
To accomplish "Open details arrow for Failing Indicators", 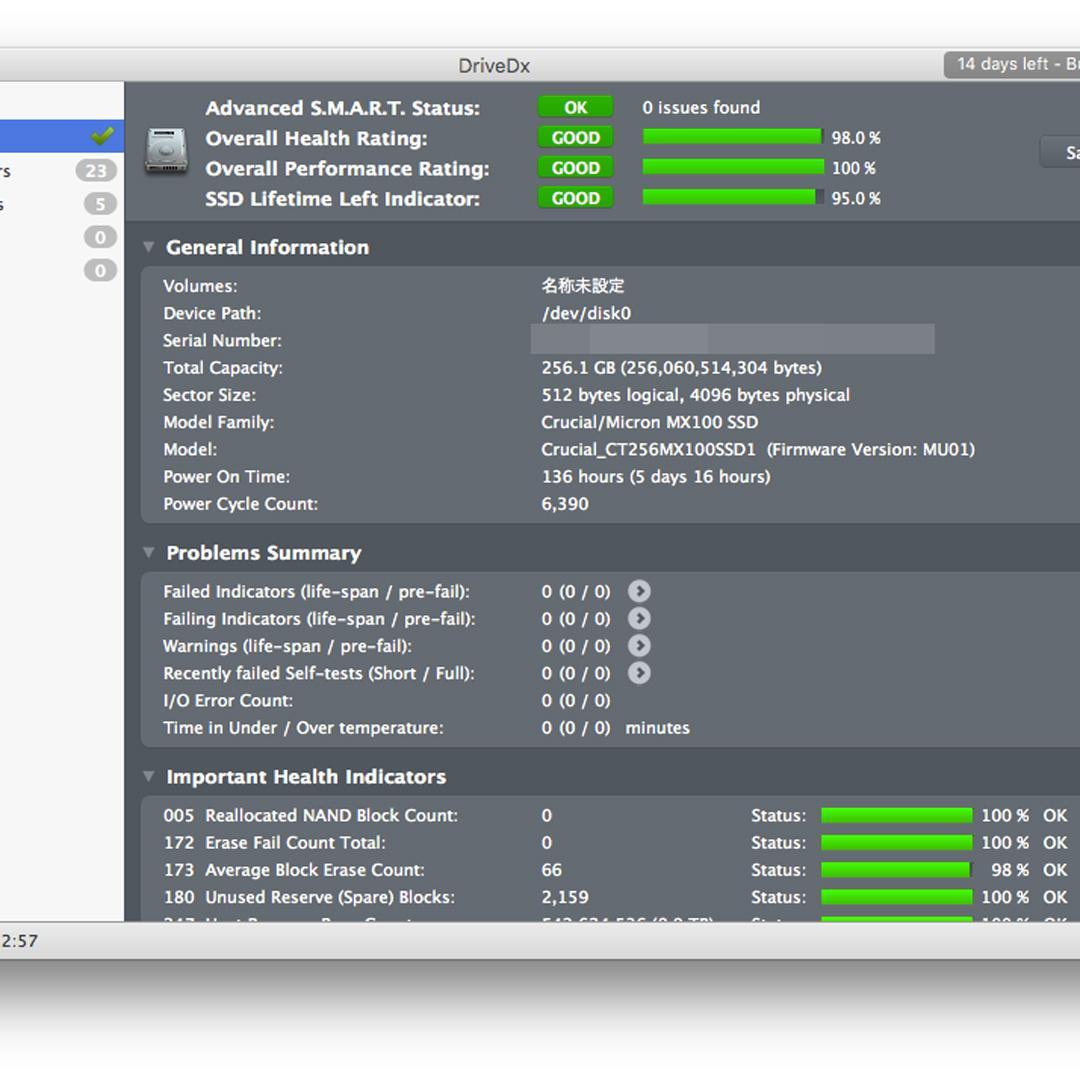I will pos(639,619).
